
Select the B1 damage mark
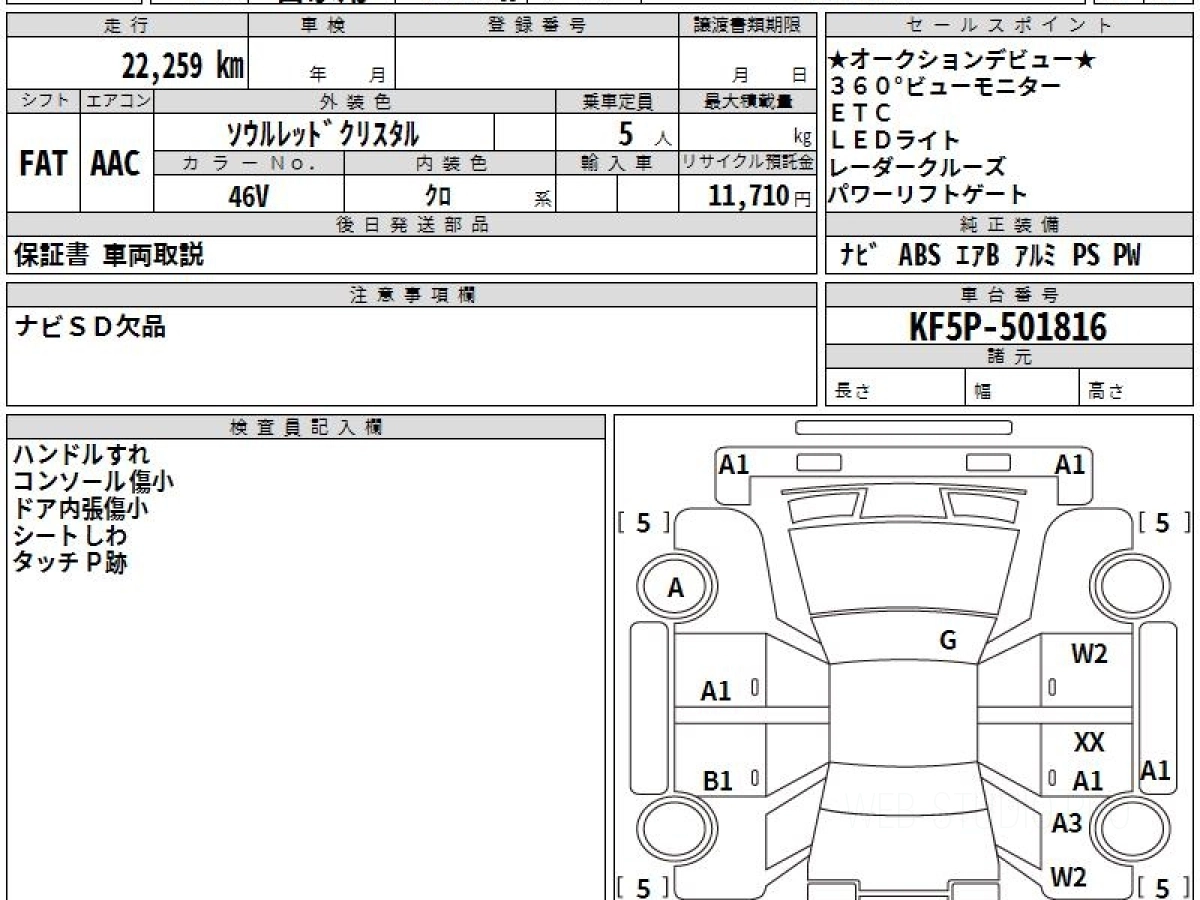point(717,781)
